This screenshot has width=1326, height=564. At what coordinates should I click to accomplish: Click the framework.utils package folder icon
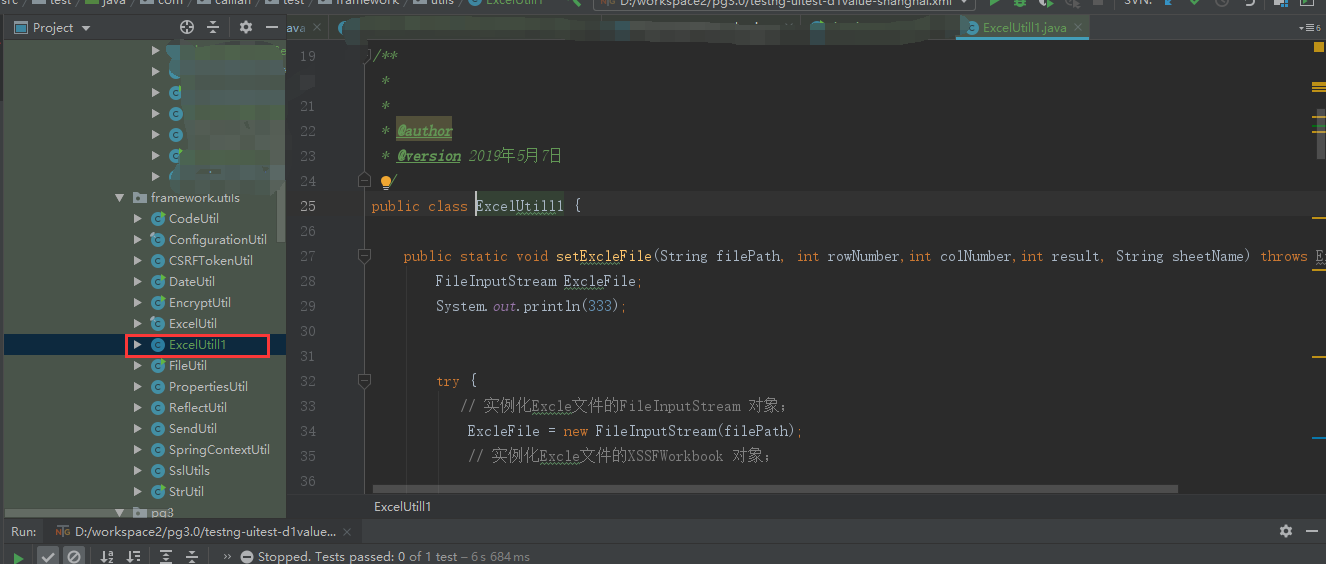[x=140, y=198]
